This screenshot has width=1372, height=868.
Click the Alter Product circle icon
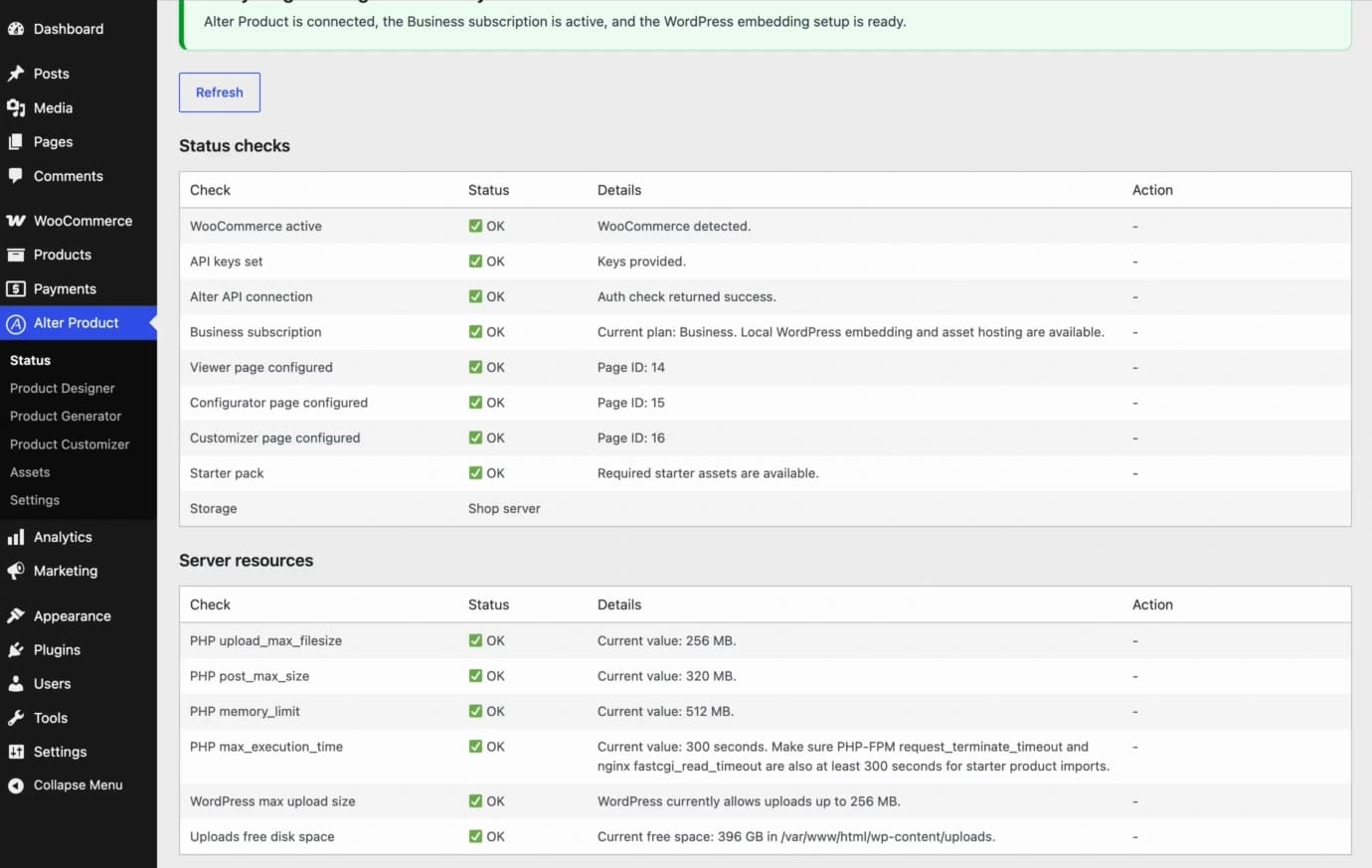point(16,323)
